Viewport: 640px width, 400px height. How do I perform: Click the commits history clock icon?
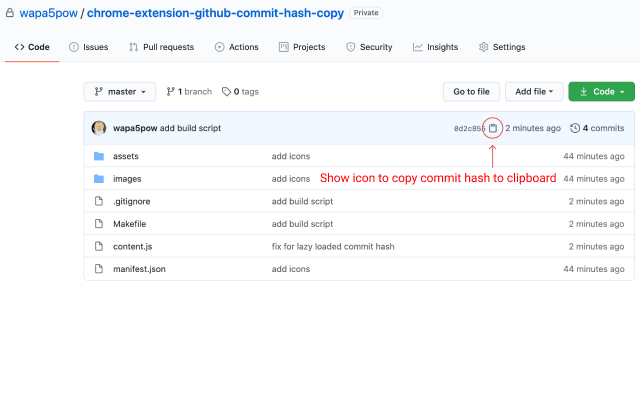pos(575,128)
